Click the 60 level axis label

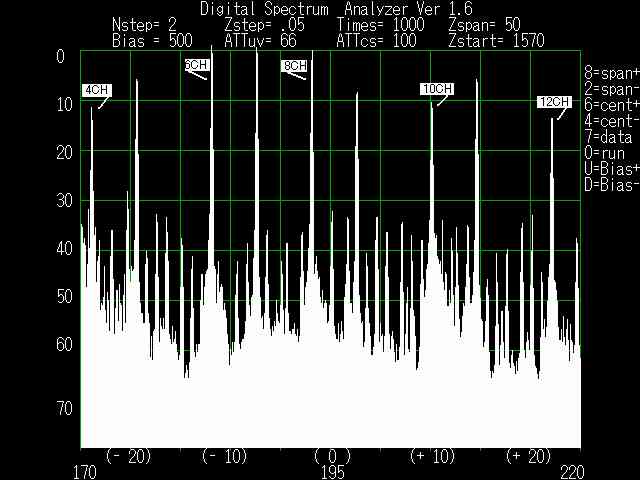(x=64, y=344)
